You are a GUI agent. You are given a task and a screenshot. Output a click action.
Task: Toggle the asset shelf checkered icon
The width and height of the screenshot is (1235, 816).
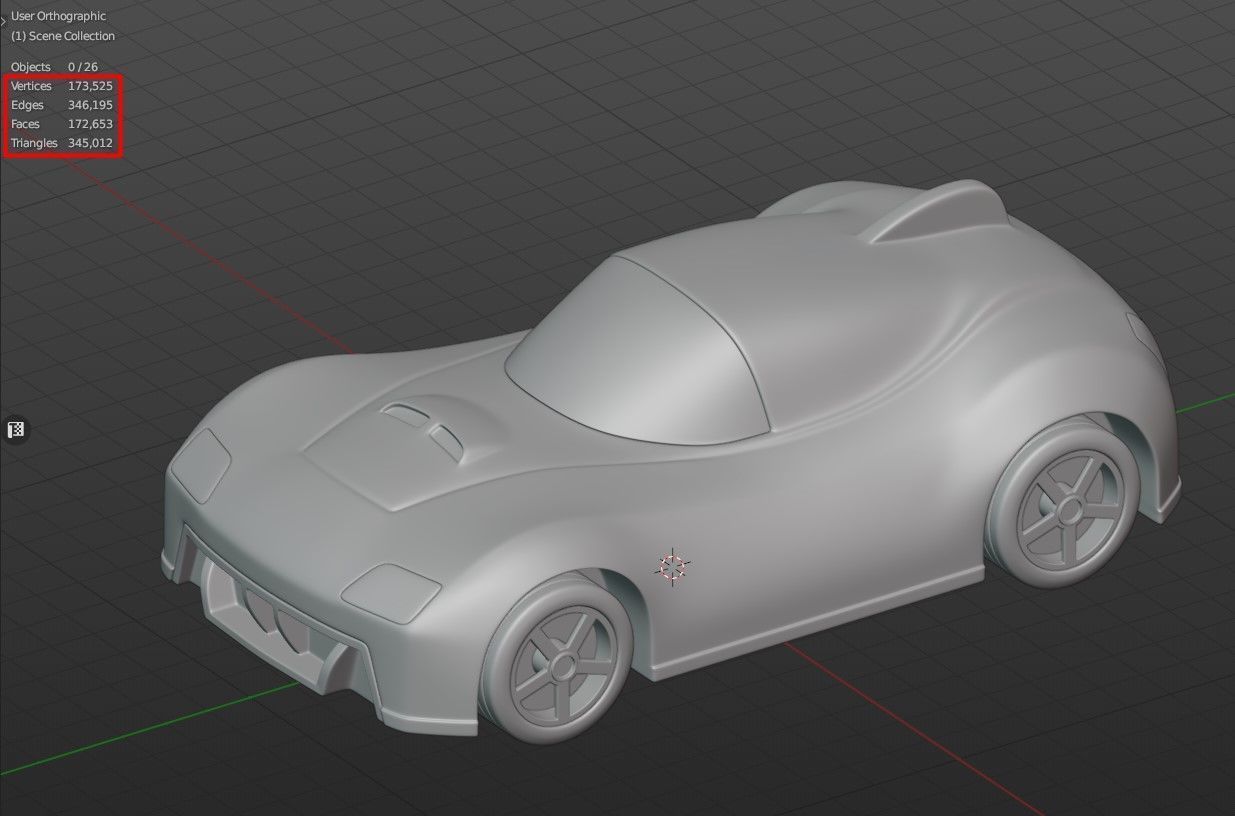click(x=16, y=430)
